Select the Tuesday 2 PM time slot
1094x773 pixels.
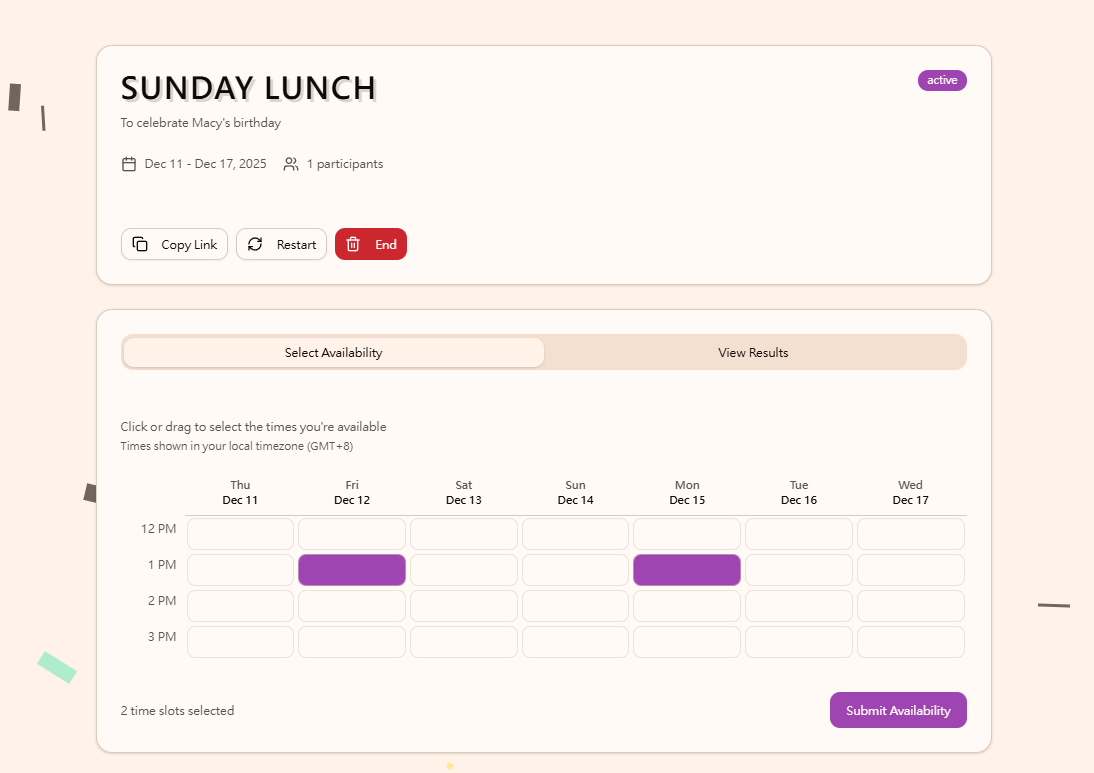798,605
